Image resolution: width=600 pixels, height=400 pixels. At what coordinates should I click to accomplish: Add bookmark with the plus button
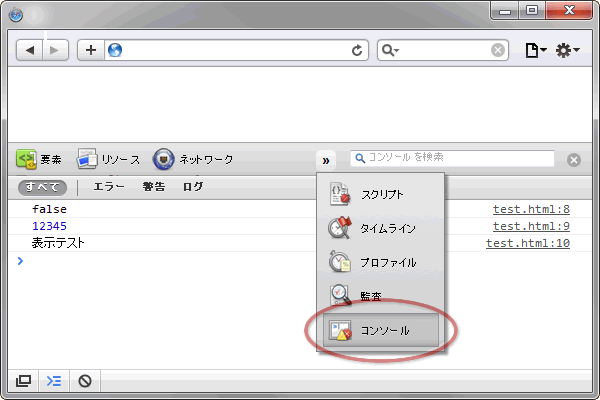pyautogui.click(x=91, y=50)
